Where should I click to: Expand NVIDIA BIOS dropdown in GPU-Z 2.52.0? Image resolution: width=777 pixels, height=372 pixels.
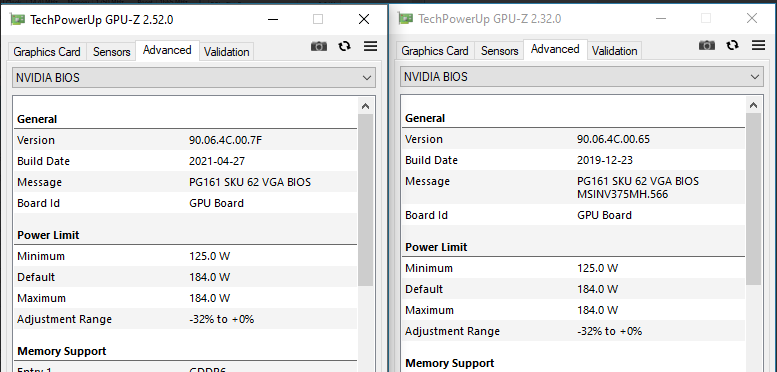coord(194,78)
